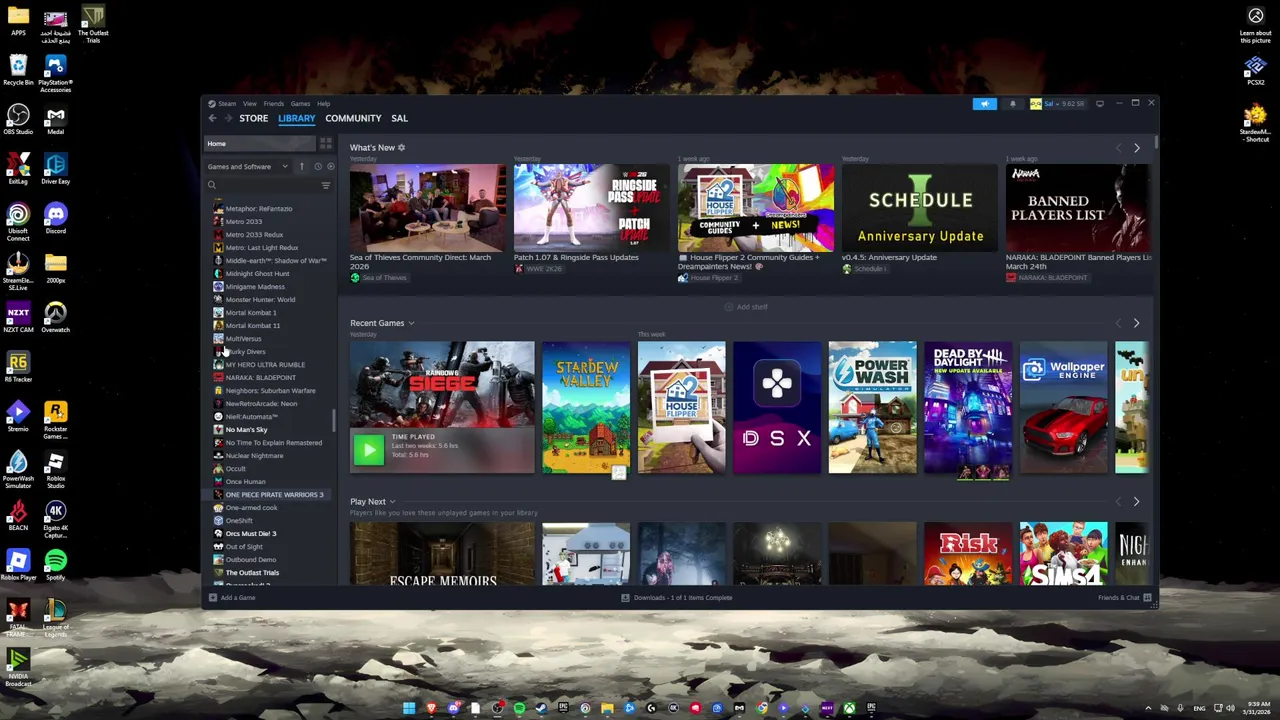Open Recycle Bin on desktop

click(18, 69)
